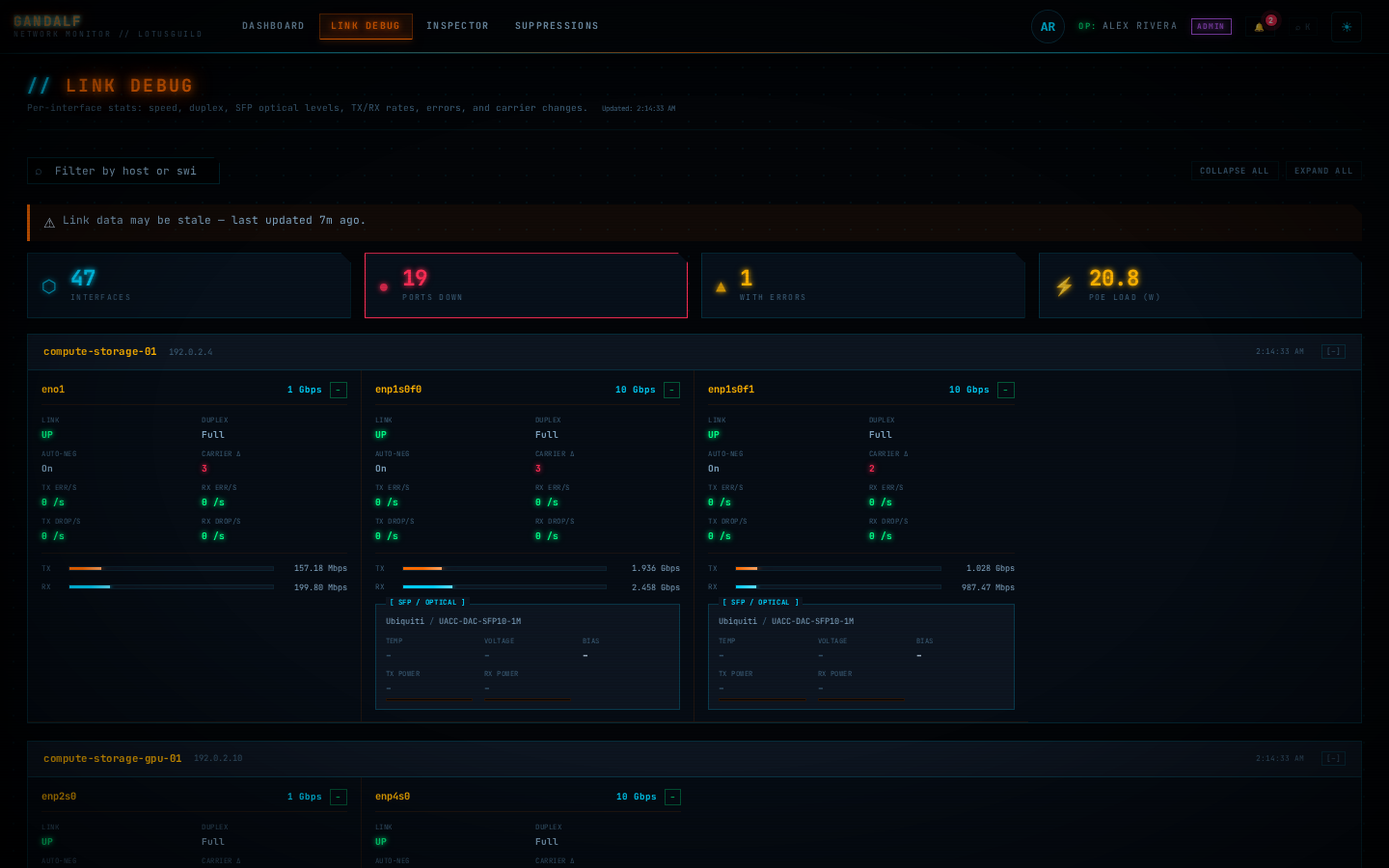
Task: Open the Suppressions tab
Action: tap(557, 26)
